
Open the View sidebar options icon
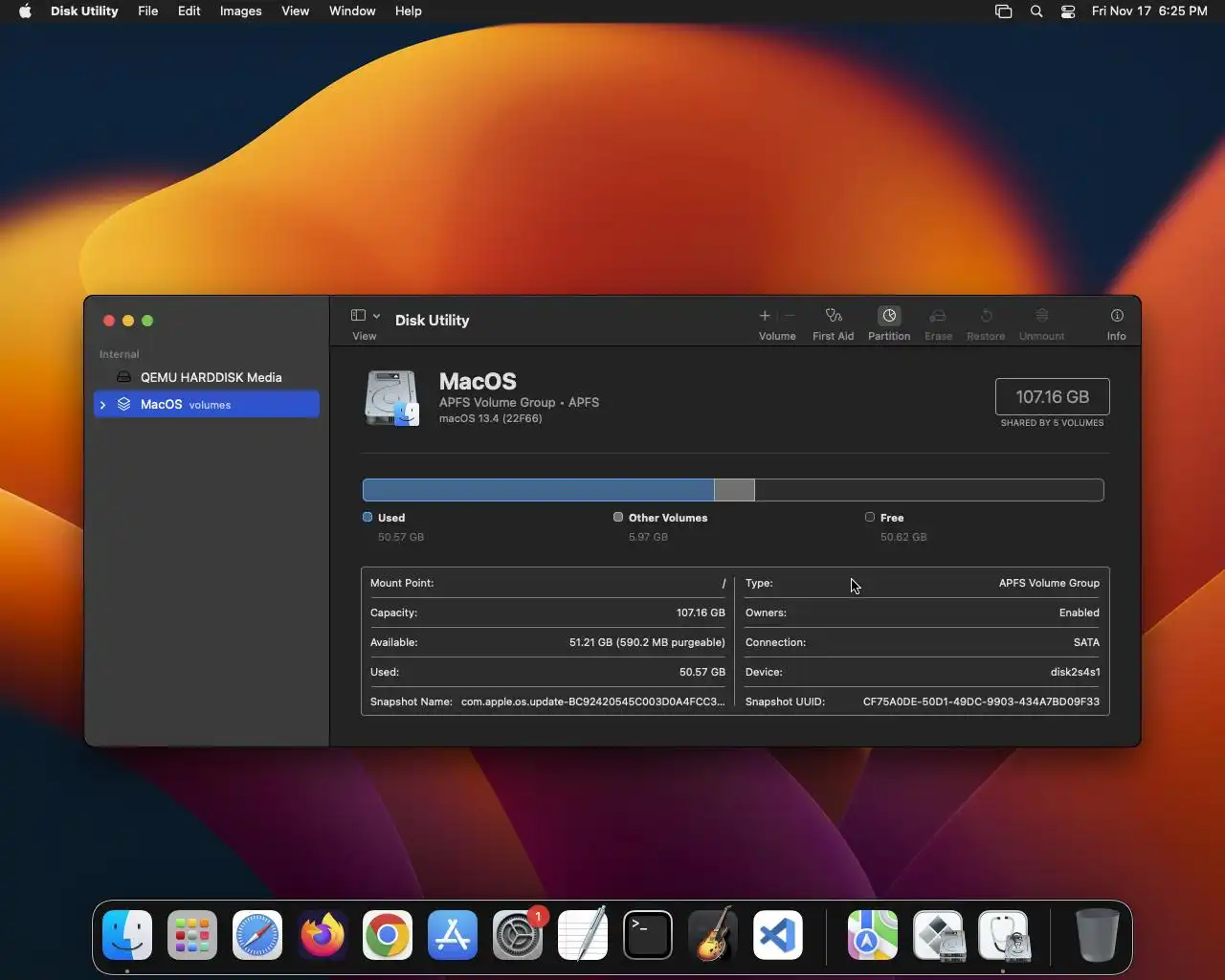358,315
